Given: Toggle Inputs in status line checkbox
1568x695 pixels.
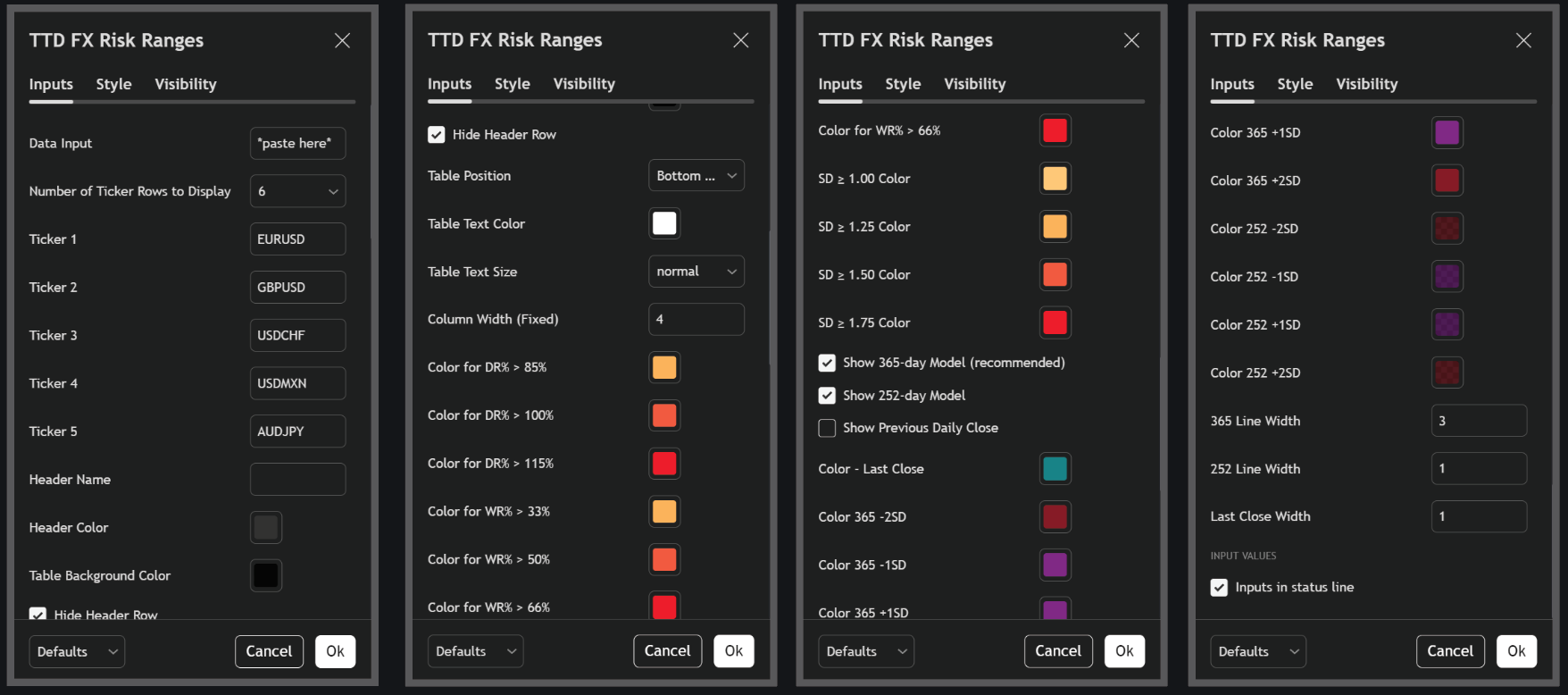Looking at the screenshot, I should (1219, 588).
